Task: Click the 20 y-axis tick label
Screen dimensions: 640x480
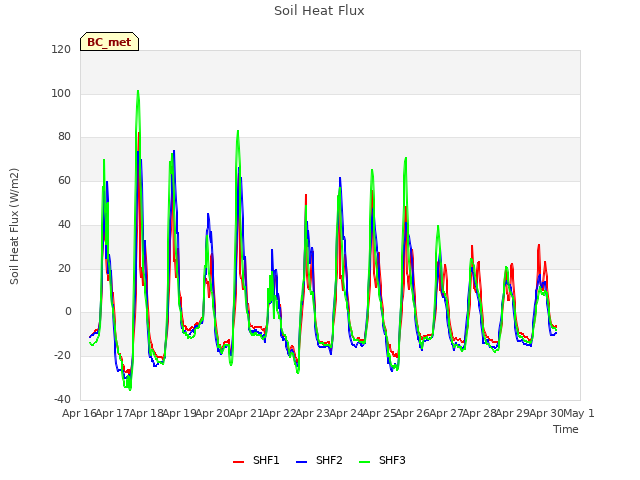Action: coord(64,269)
